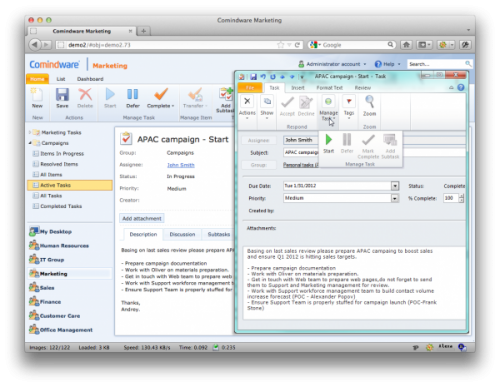Click the browser home button
Screen dimensions: 500x387
pyautogui.click(x=406, y=45)
